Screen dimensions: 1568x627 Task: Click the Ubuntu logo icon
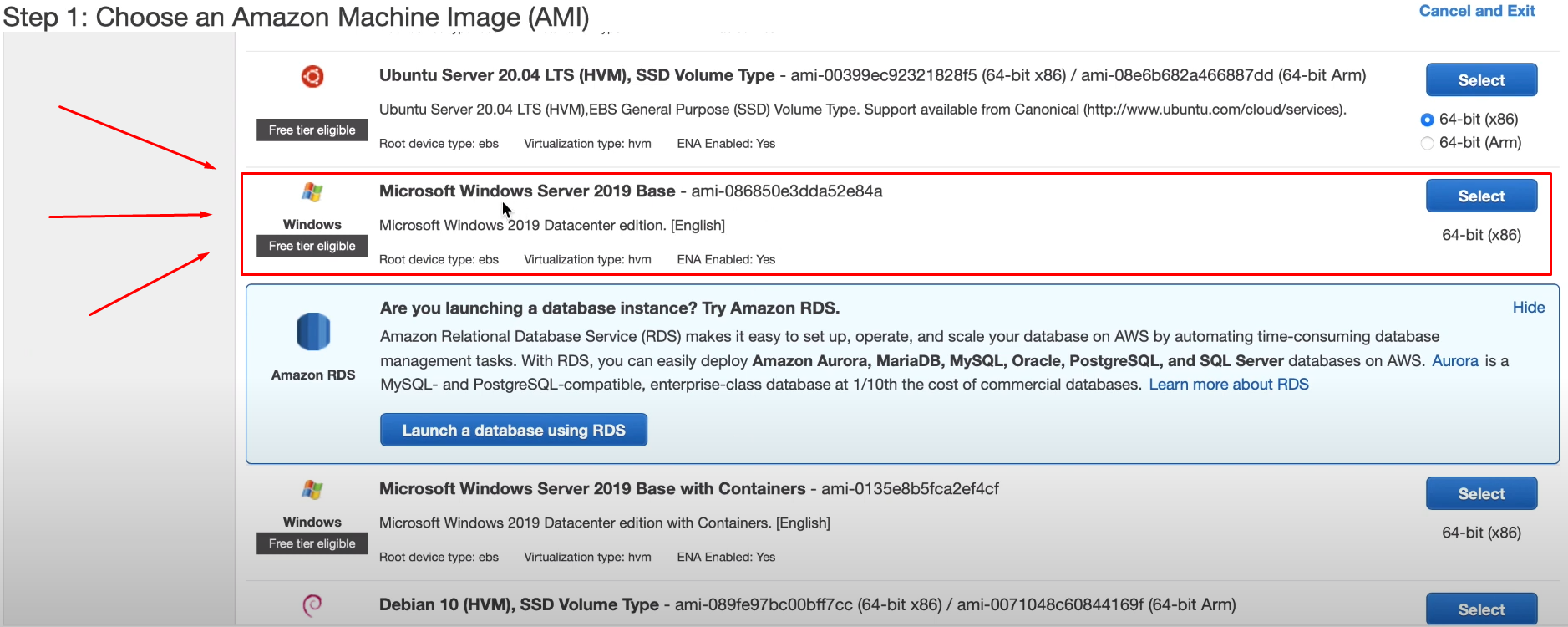click(x=312, y=77)
